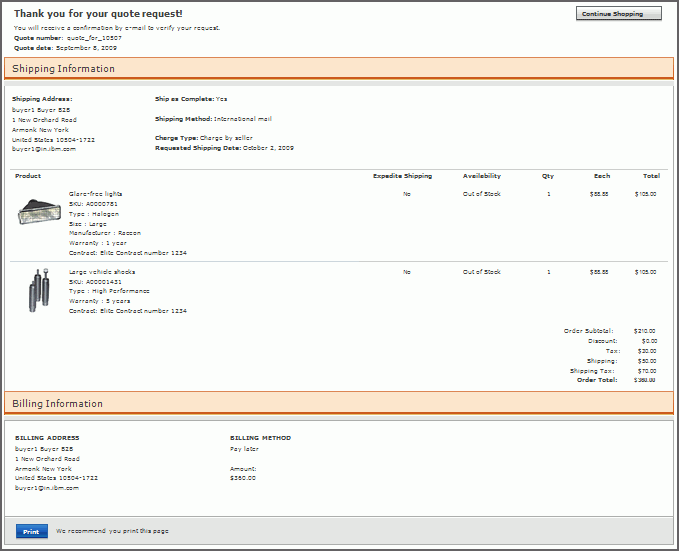The width and height of the screenshot is (679, 551).
Task: Select the quote date 'September 8, 2009'
Action: 86,48
